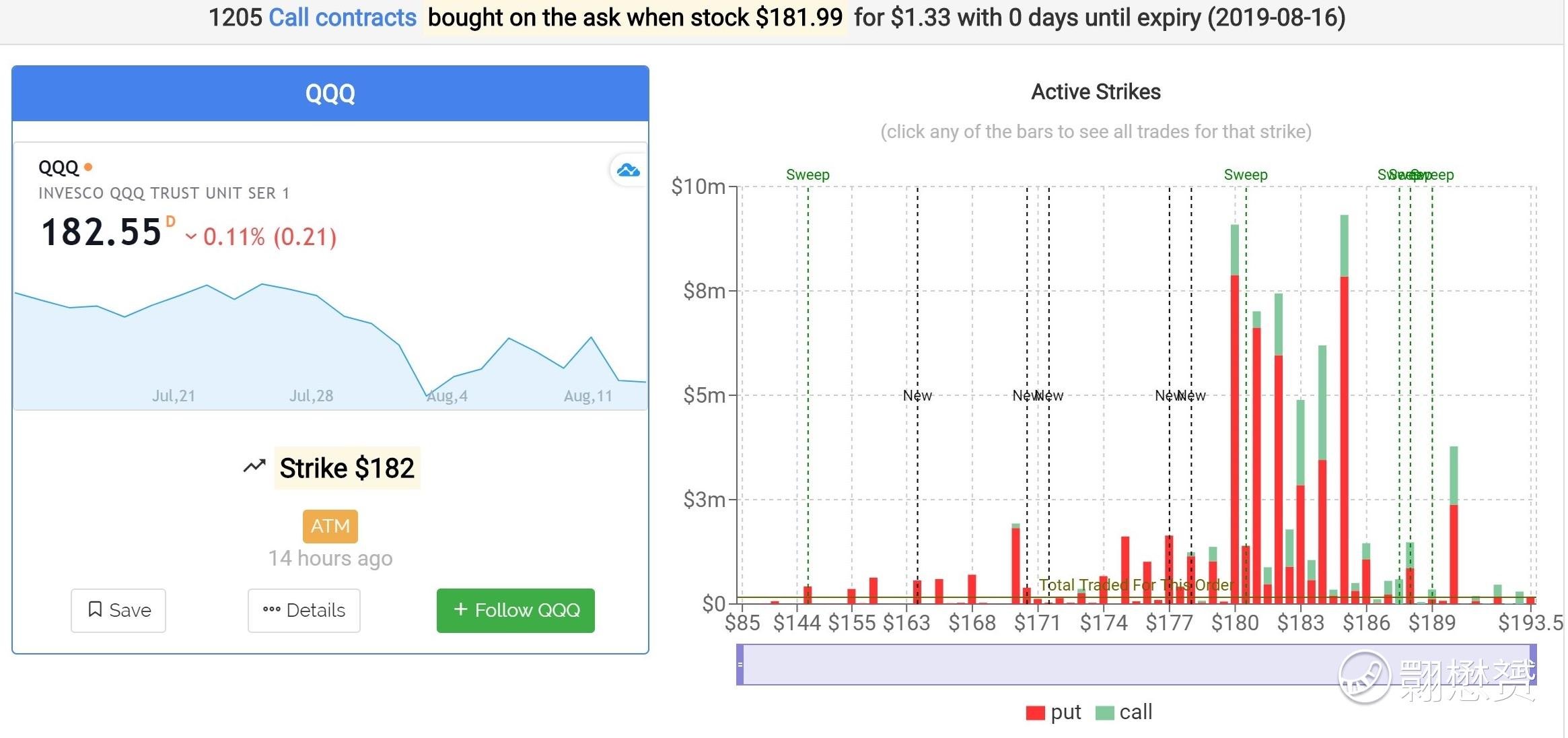The height and width of the screenshot is (738, 1568).
Task: Click the plus icon on Follow QQQ
Action: point(460,609)
